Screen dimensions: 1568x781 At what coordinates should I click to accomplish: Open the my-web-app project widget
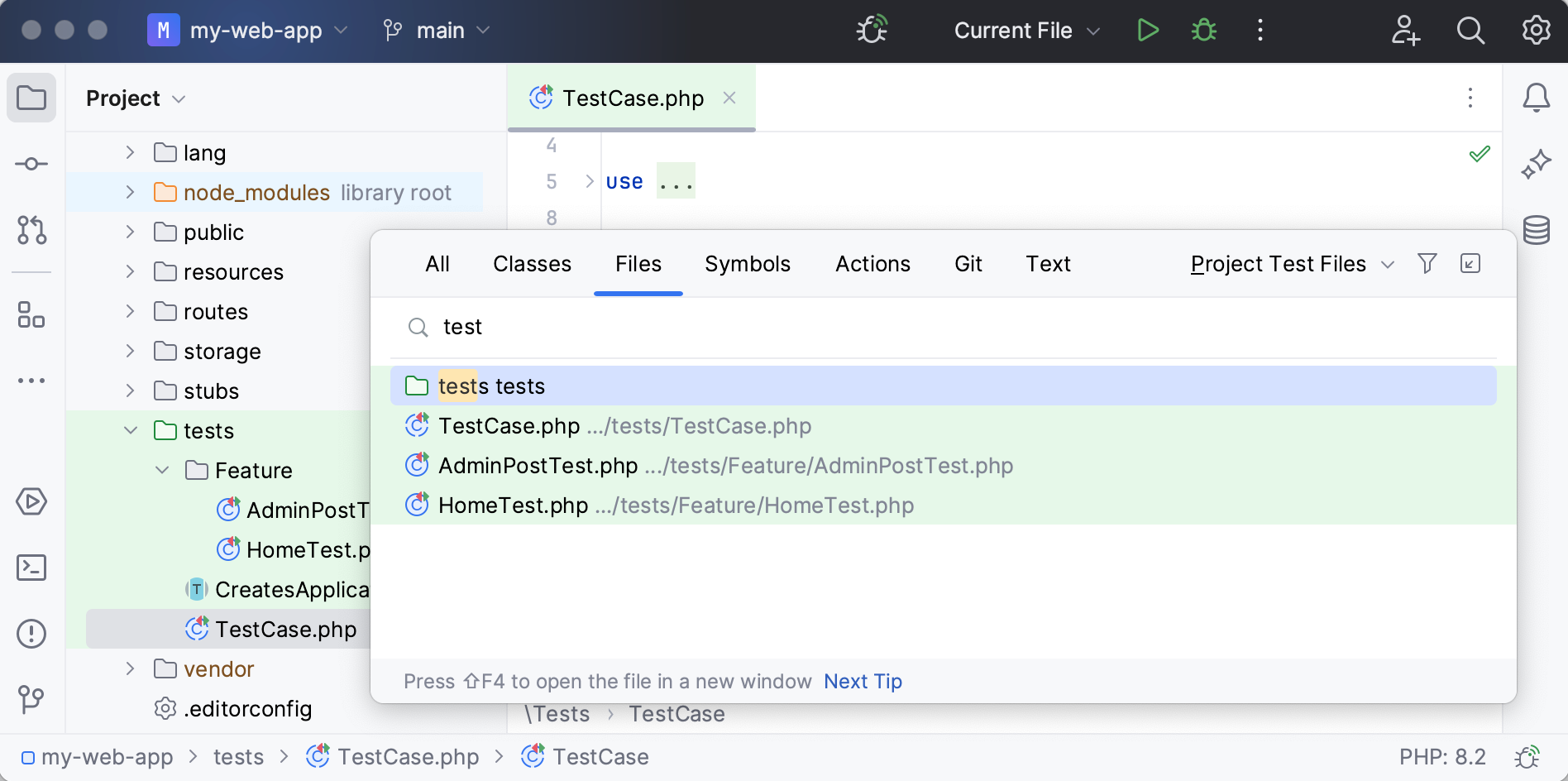pos(248,30)
